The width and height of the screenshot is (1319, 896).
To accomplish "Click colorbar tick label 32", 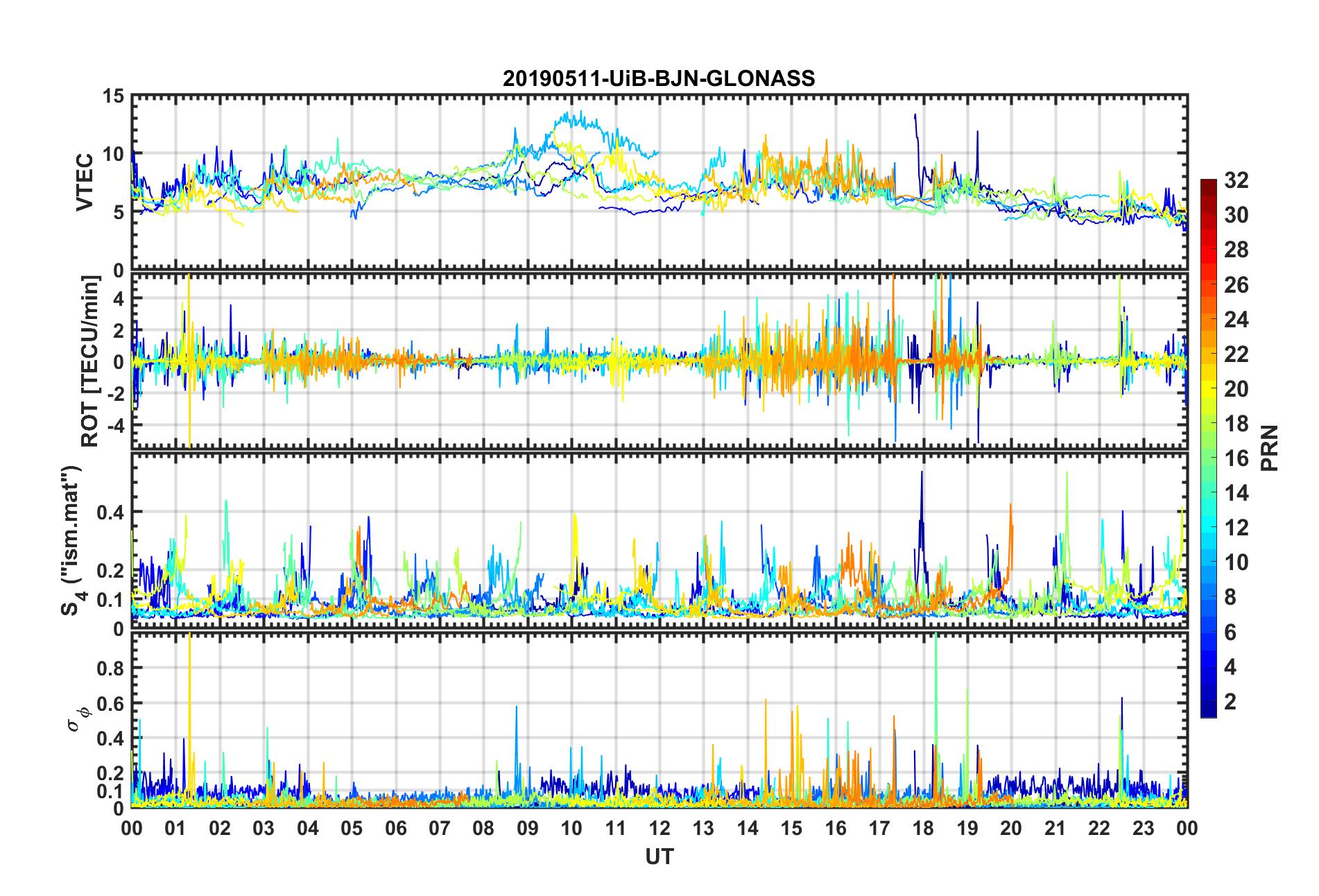I will [1236, 180].
